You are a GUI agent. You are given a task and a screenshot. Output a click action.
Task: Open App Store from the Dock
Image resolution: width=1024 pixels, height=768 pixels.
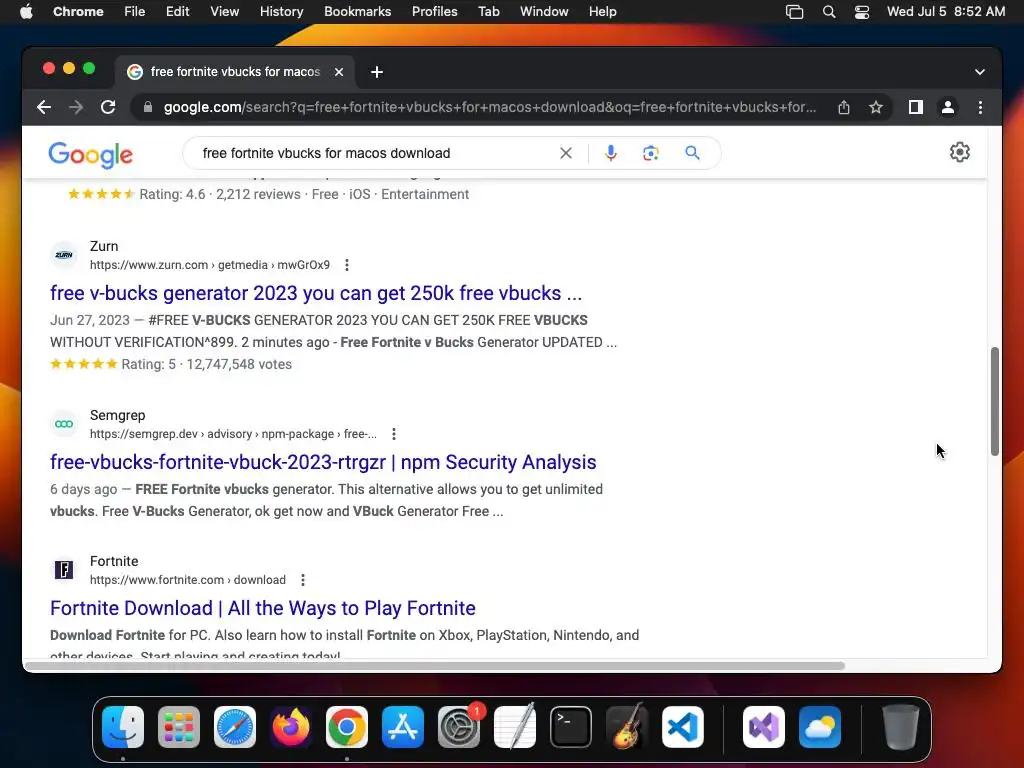(403, 727)
